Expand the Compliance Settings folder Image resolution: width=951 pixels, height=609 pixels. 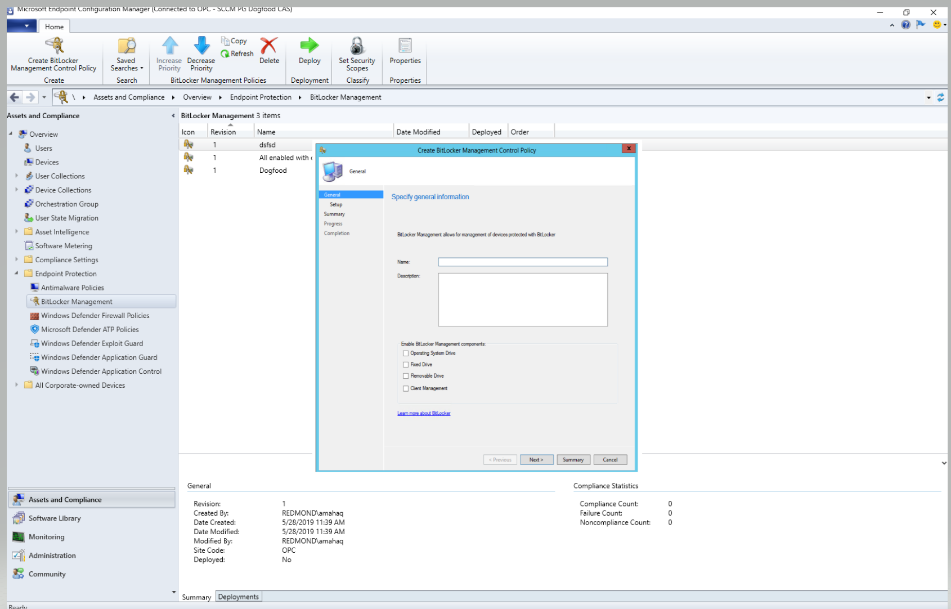coord(16,260)
